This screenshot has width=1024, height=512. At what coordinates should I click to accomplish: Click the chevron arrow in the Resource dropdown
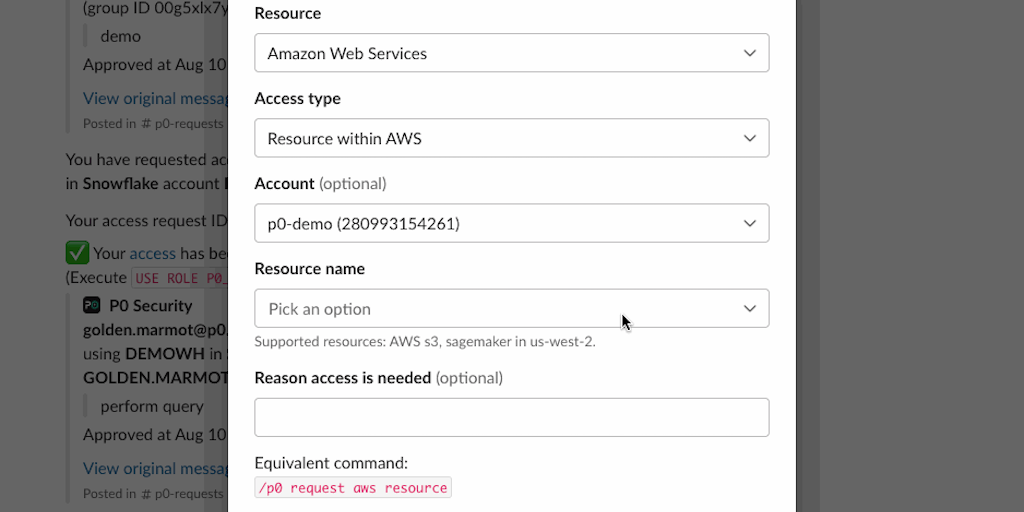click(750, 53)
